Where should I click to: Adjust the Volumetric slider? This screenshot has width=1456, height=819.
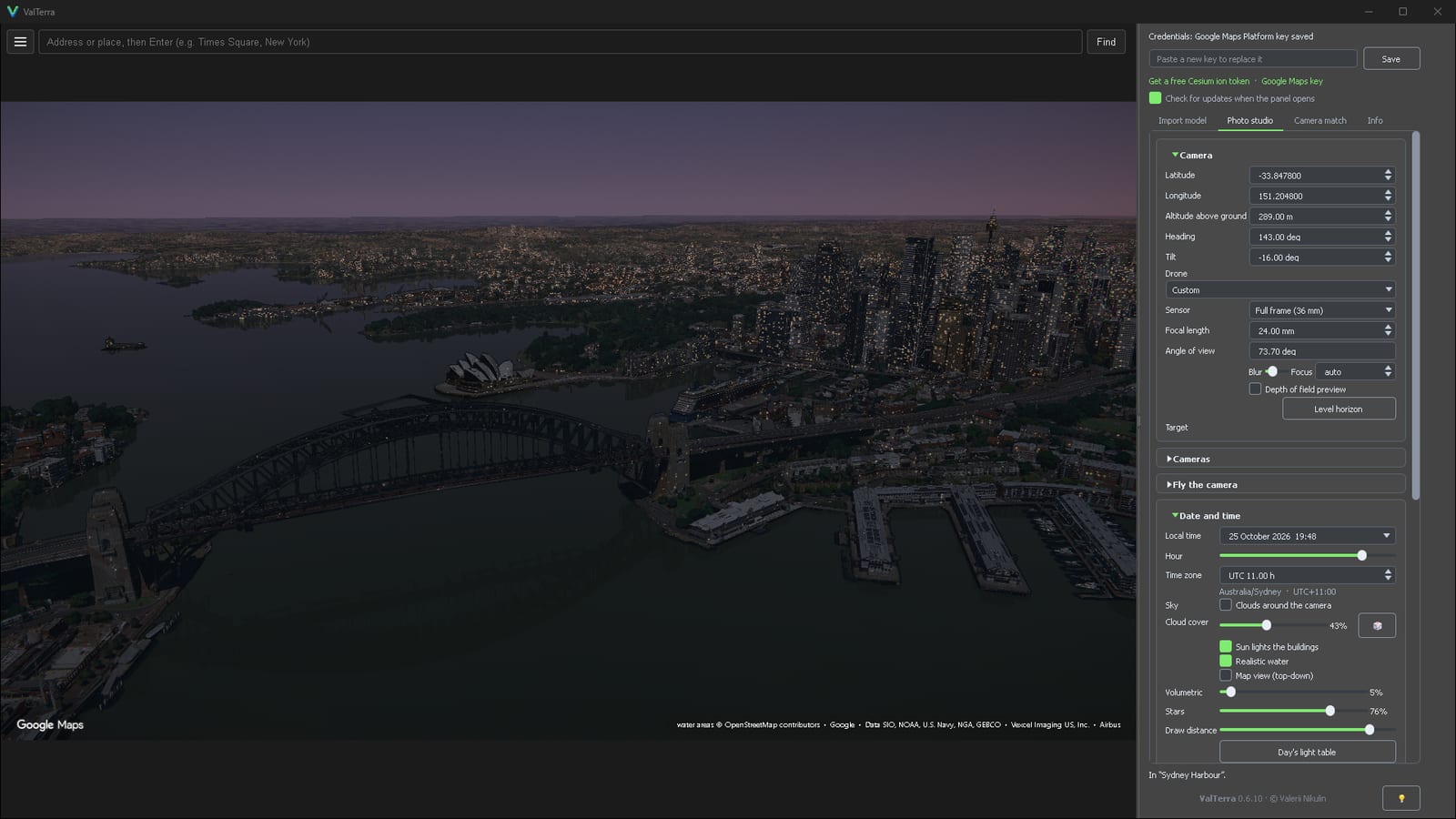(1290, 692)
